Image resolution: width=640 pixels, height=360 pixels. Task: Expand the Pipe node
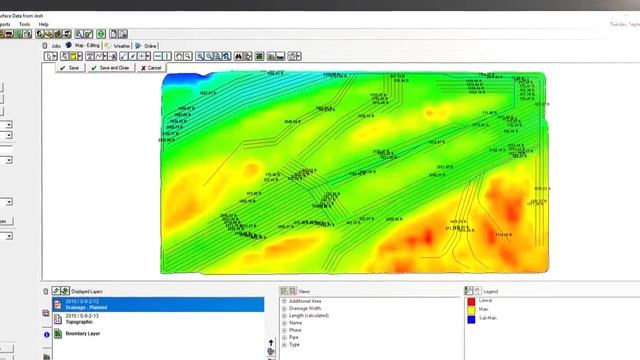[x=284, y=338]
